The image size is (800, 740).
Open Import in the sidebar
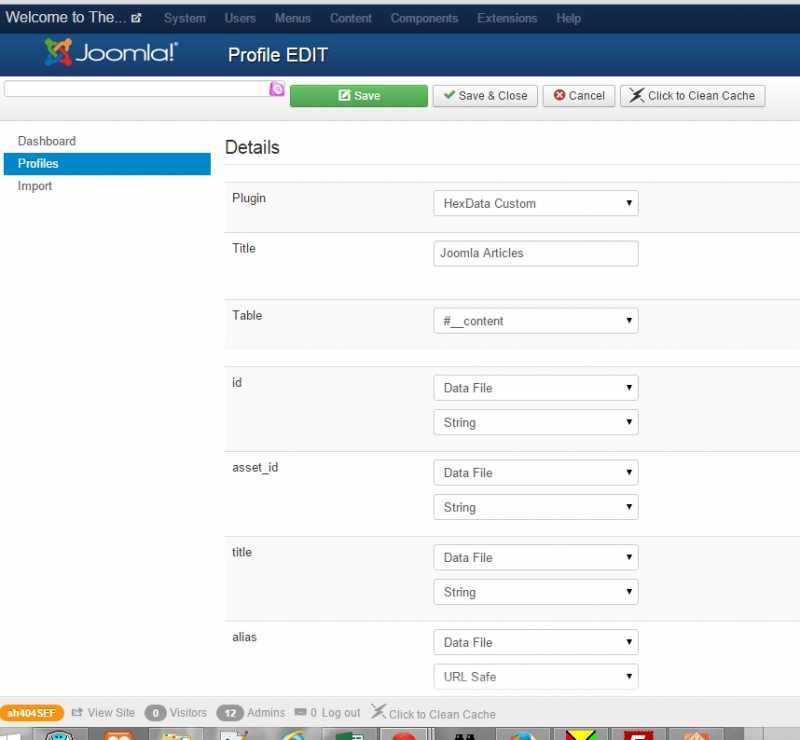35,186
